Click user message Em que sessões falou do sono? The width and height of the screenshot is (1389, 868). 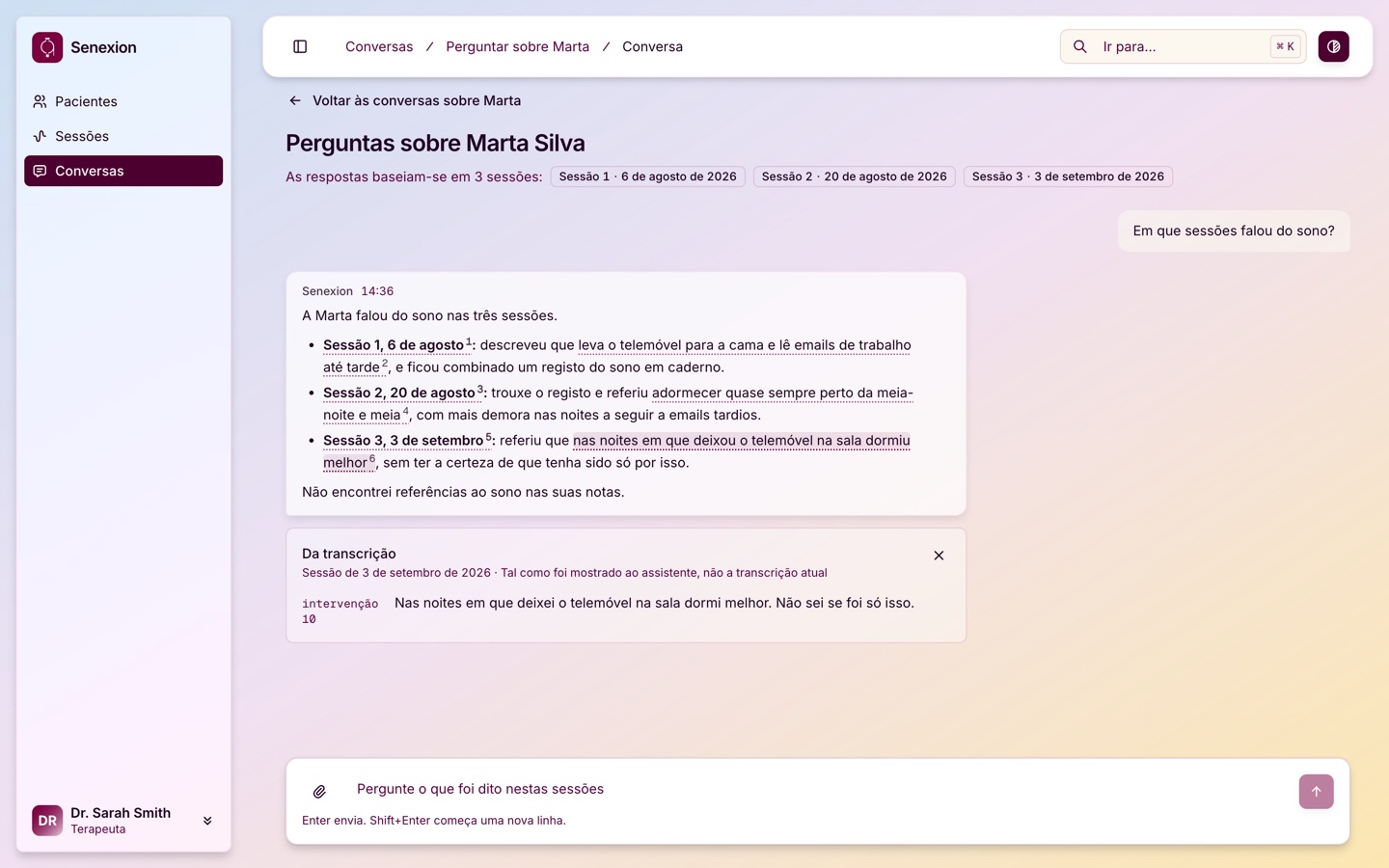tap(1234, 231)
